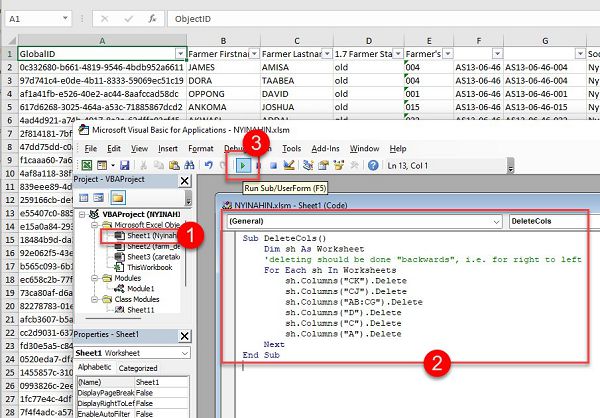Click the Excel Name Box showing A1
This screenshot has height=418, width=600.
(x=38, y=19)
